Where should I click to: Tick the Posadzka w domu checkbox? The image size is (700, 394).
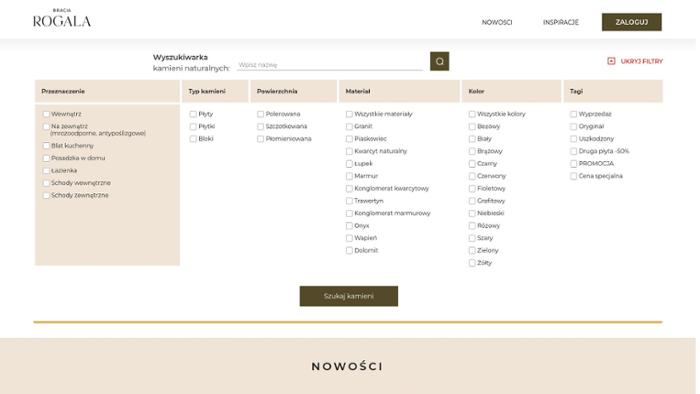coord(46,158)
